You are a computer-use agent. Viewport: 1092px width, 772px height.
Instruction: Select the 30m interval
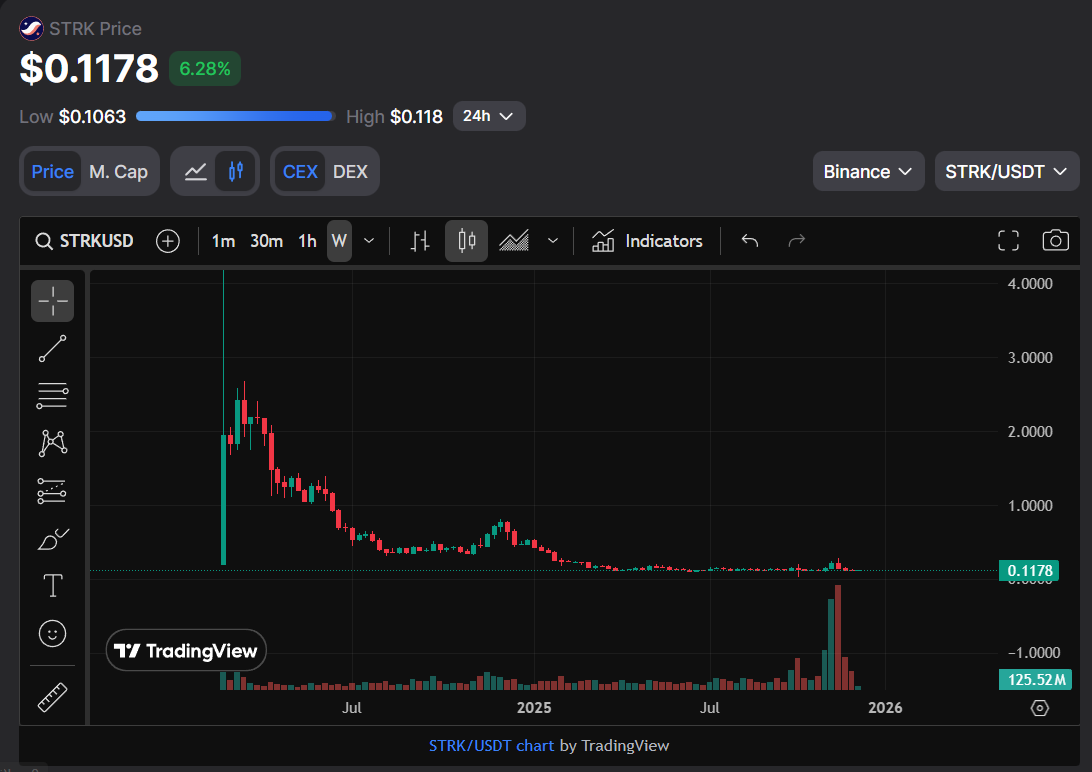(267, 241)
